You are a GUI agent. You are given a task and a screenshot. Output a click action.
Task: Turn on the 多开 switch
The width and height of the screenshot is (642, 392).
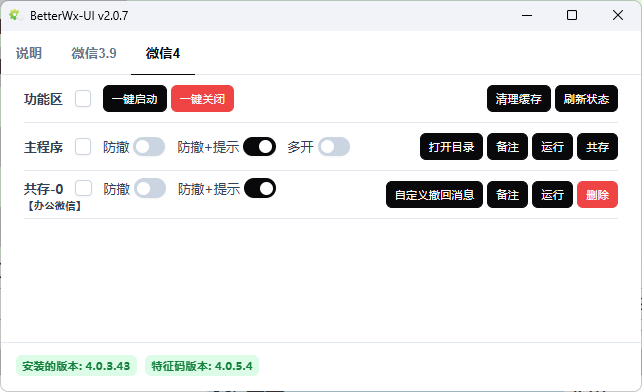click(334, 147)
